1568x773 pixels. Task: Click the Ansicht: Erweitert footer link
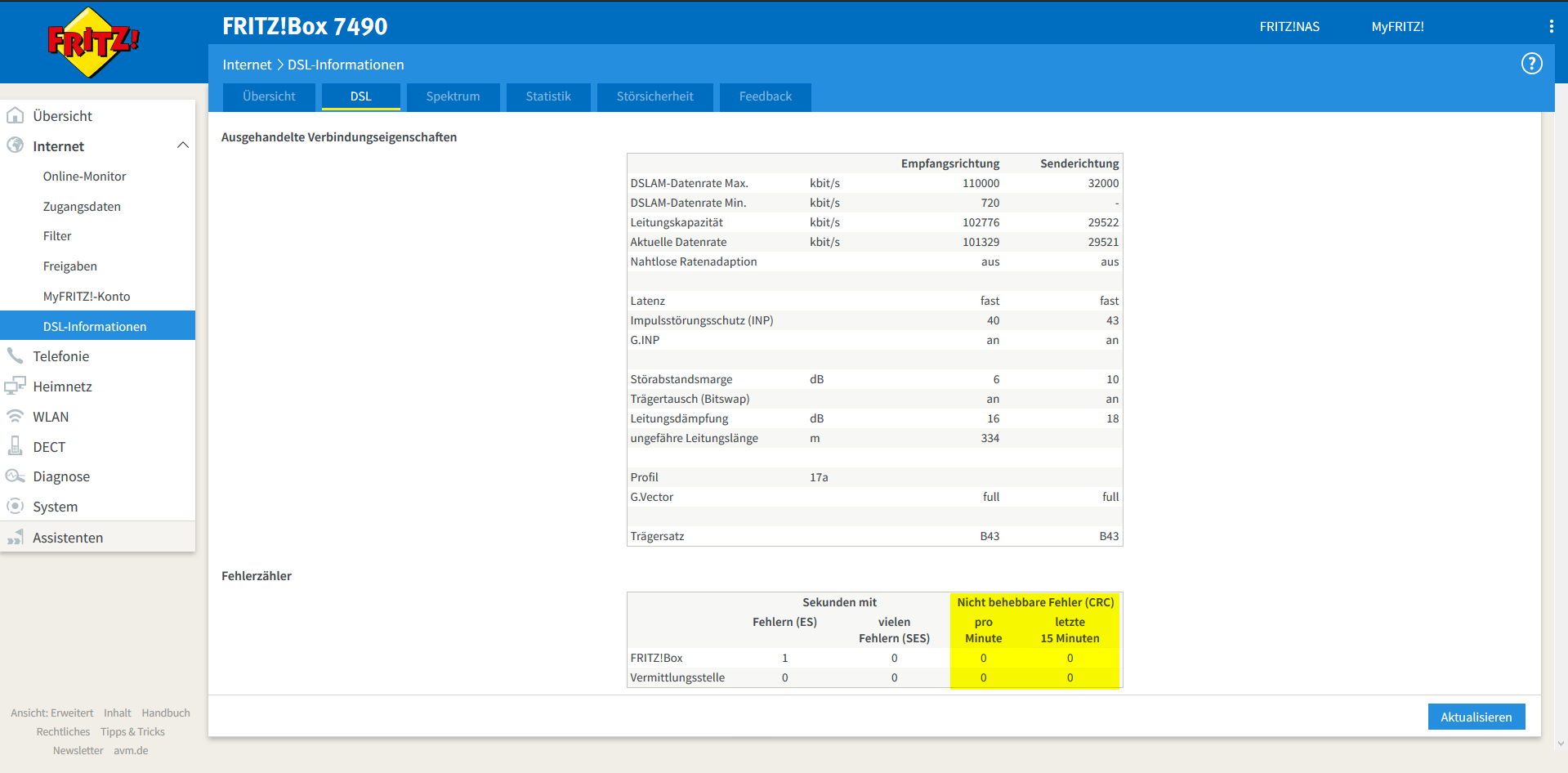(x=52, y=713)
